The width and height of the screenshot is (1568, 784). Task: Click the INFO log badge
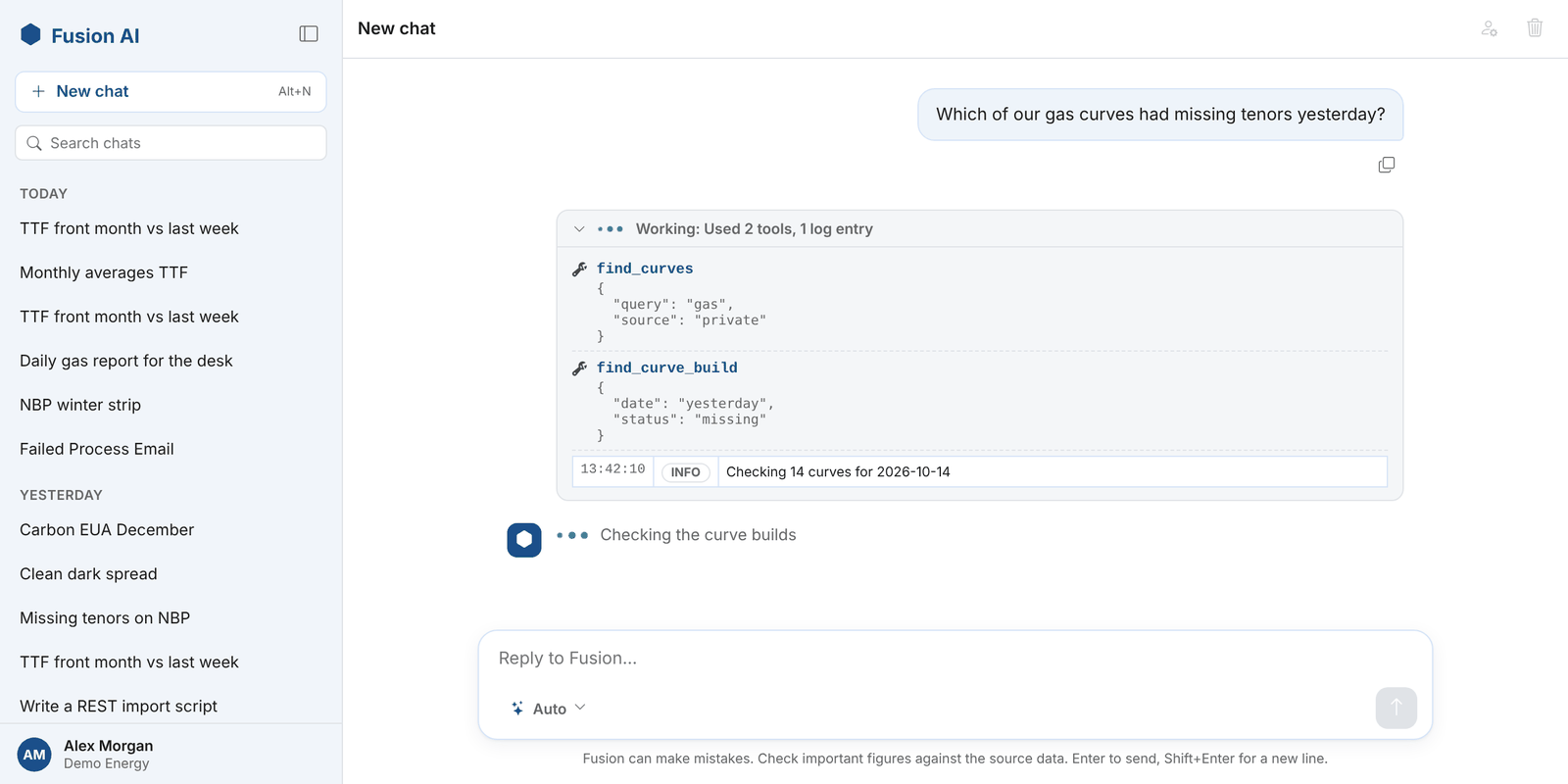[x=685, y=472]
